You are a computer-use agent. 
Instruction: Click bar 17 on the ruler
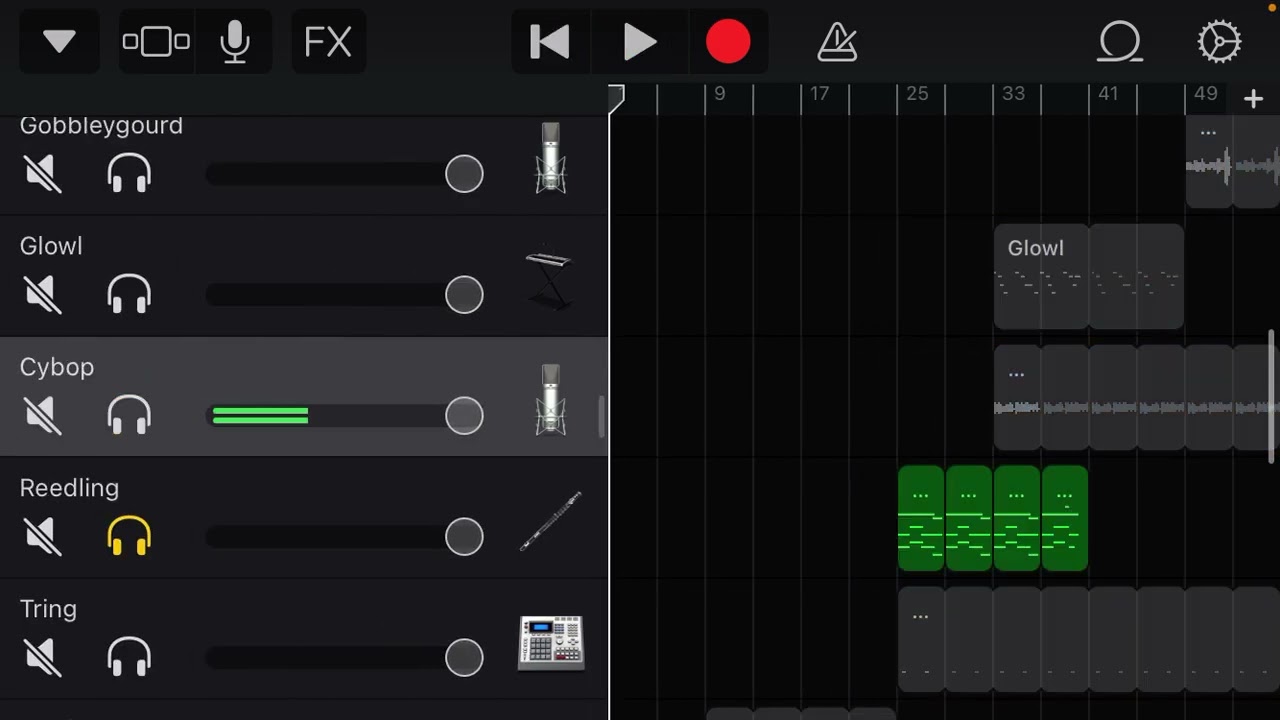click(x=819, y=94)
